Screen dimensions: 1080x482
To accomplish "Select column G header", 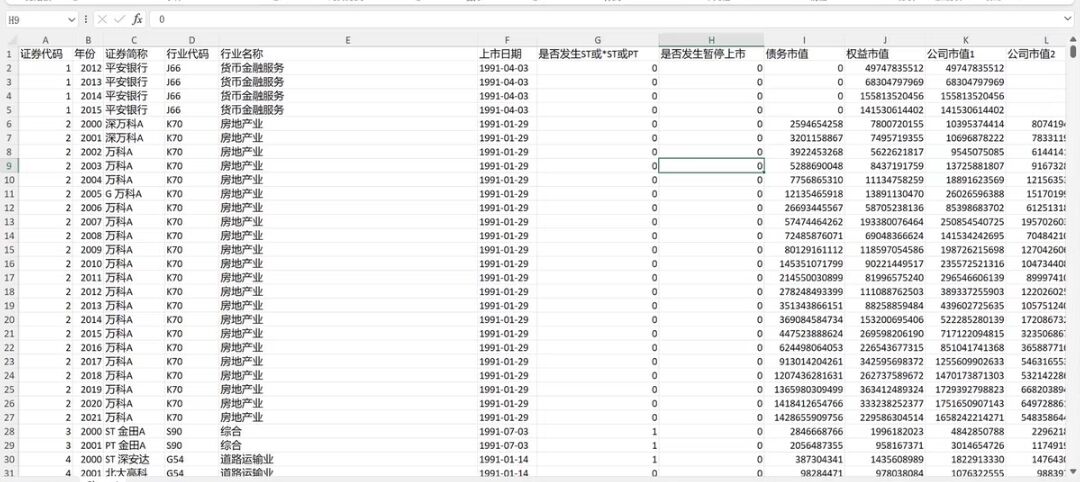I will (597, 39).
